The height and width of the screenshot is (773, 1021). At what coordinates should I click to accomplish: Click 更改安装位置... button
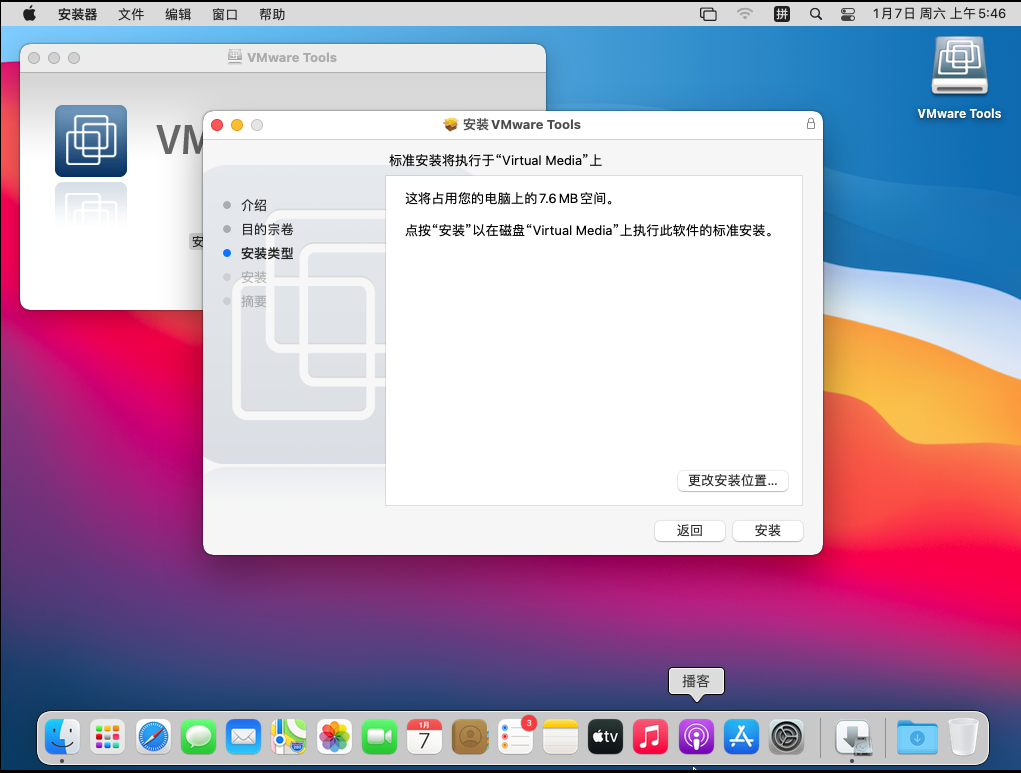click(x=733, y=481)
